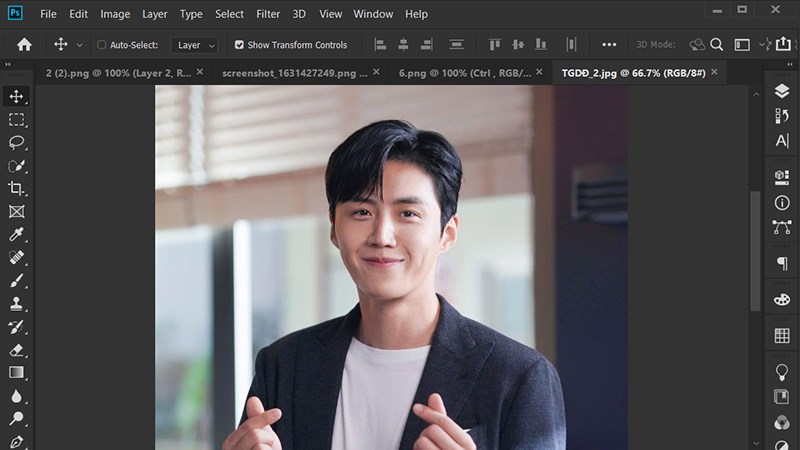Uncheck Show Transform Controls

point(239,45)
